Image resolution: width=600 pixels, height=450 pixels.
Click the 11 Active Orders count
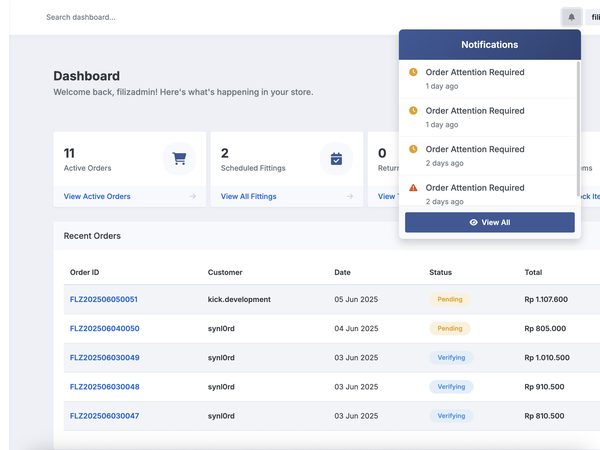pos(69,153)
